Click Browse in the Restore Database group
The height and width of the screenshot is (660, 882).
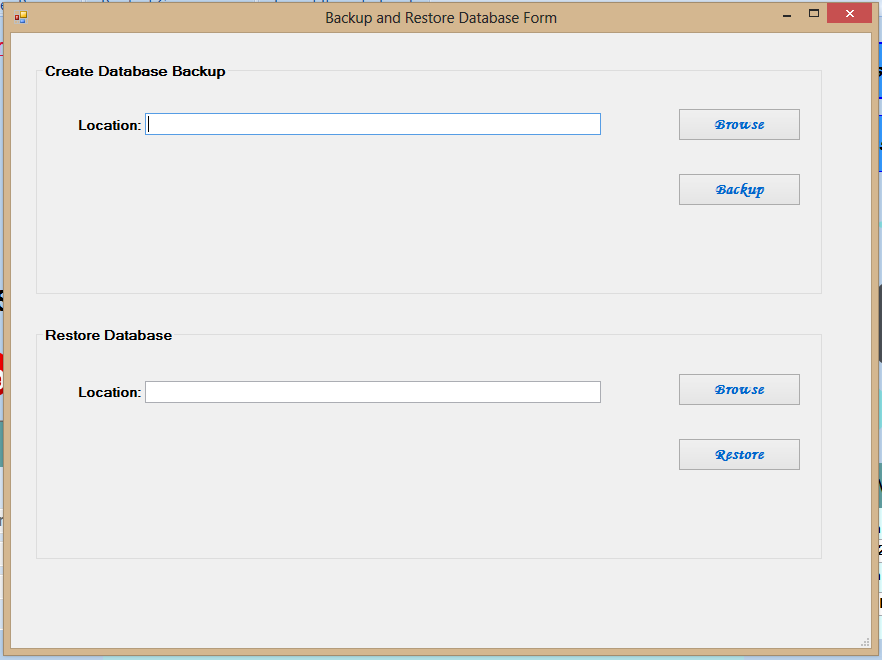click(x=739, y=389)
